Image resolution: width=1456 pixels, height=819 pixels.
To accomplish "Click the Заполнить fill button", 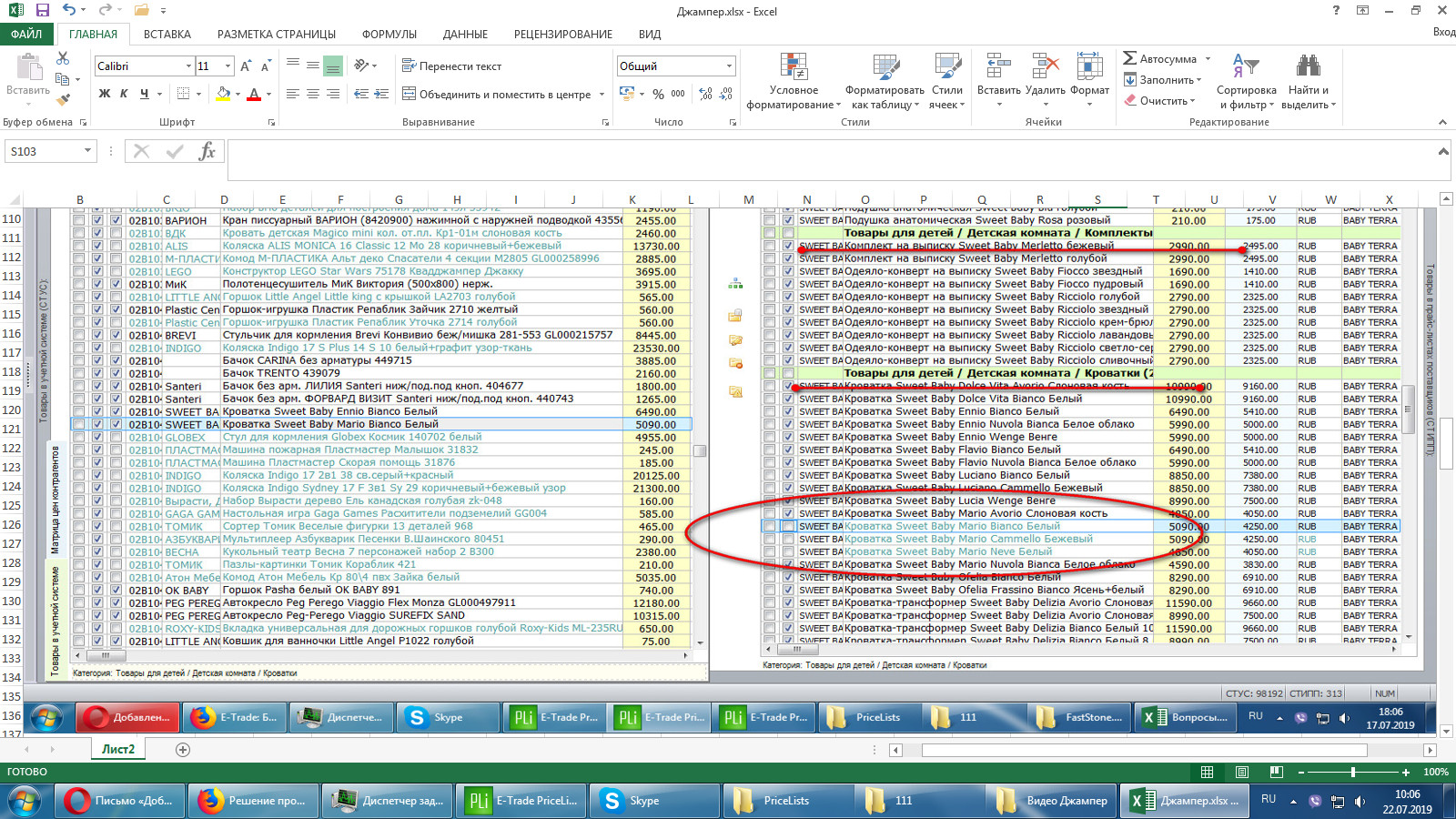I will [1162, 79].
